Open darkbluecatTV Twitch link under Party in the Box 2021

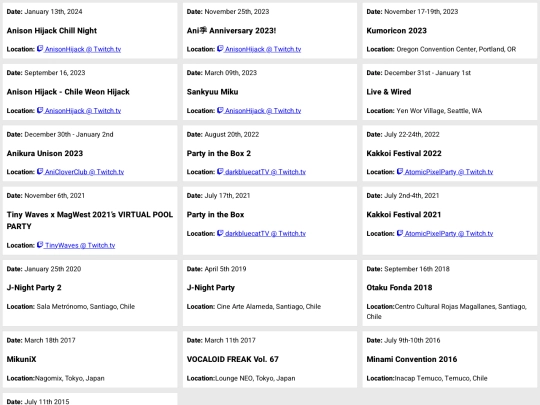[x=261, y=233]
